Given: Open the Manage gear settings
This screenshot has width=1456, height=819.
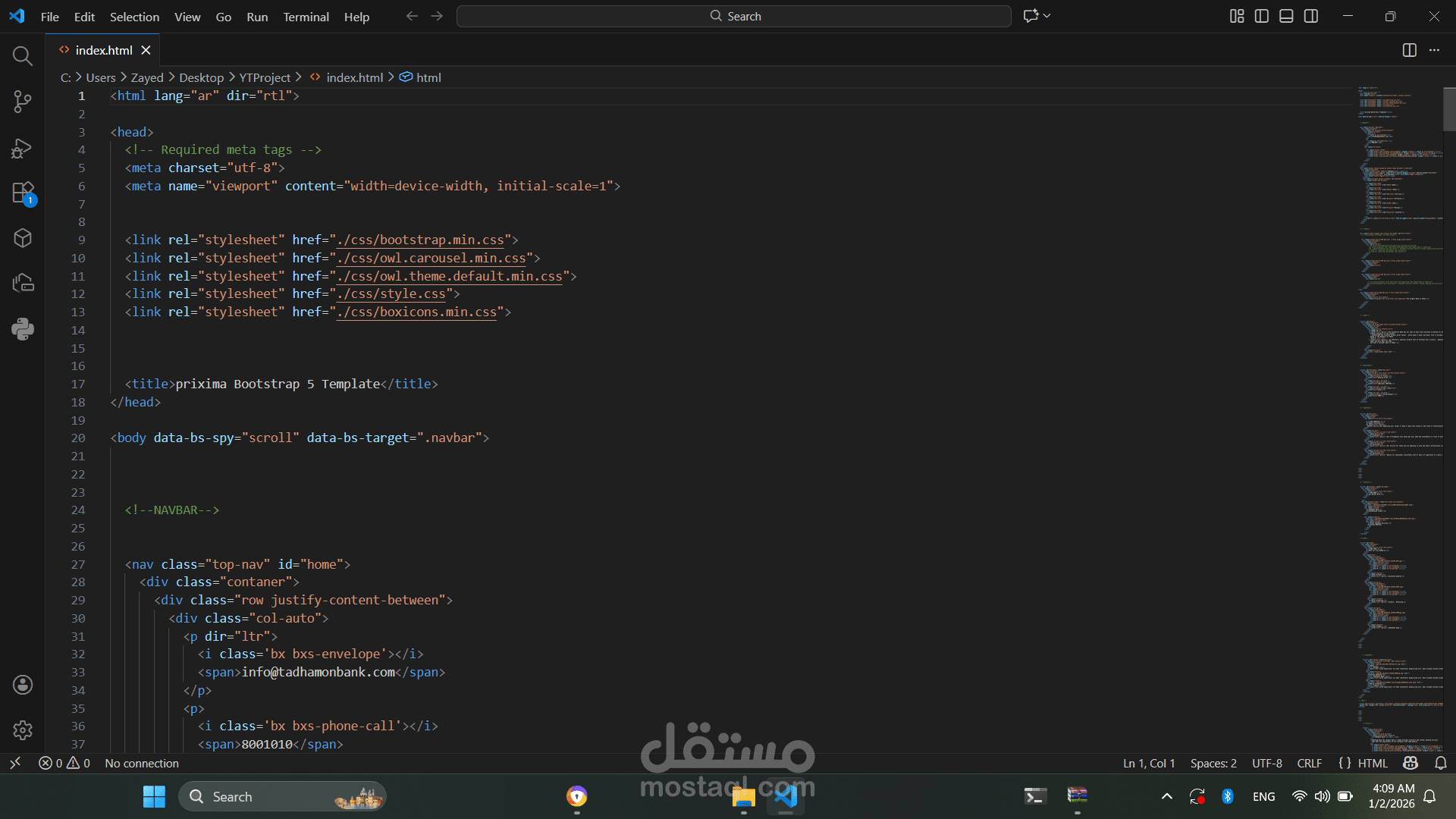Looking at the screenshot, I should [x=23, y=730].
